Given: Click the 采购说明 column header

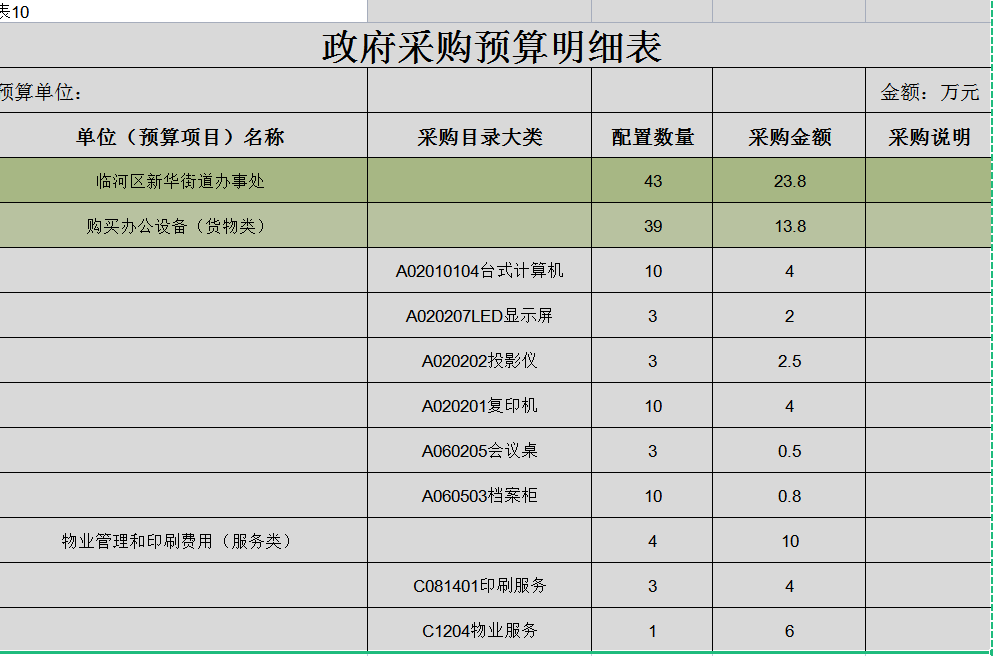Looking at the screenshot, I should point(928,136).
